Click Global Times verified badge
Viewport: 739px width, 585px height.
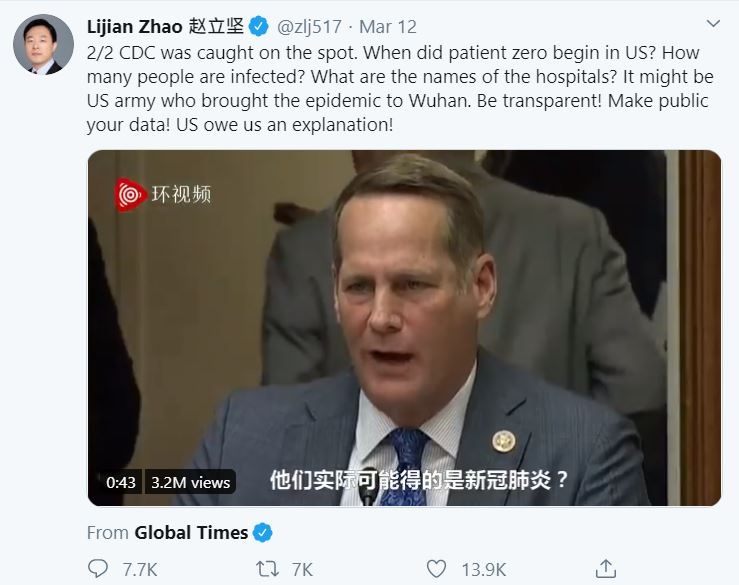pos(263,533)
